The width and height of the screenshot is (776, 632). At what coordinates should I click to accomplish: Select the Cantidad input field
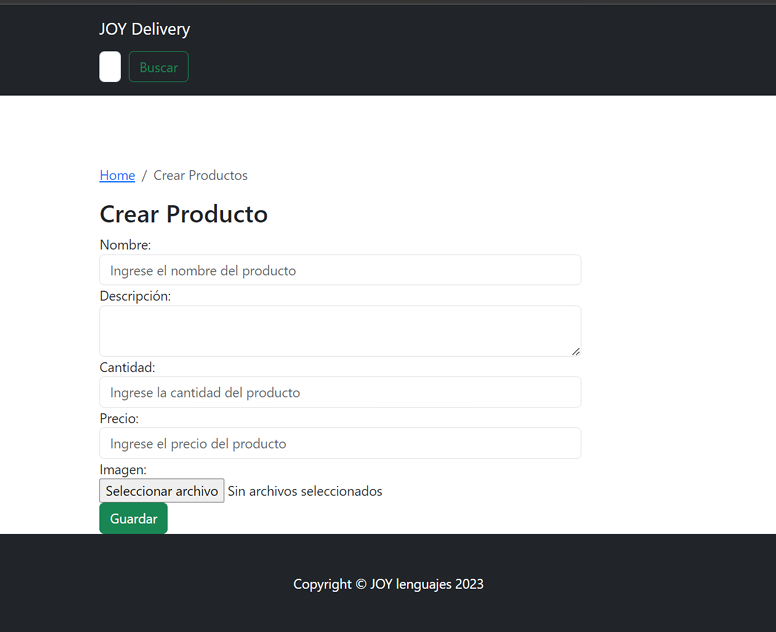tap(340, 392)
